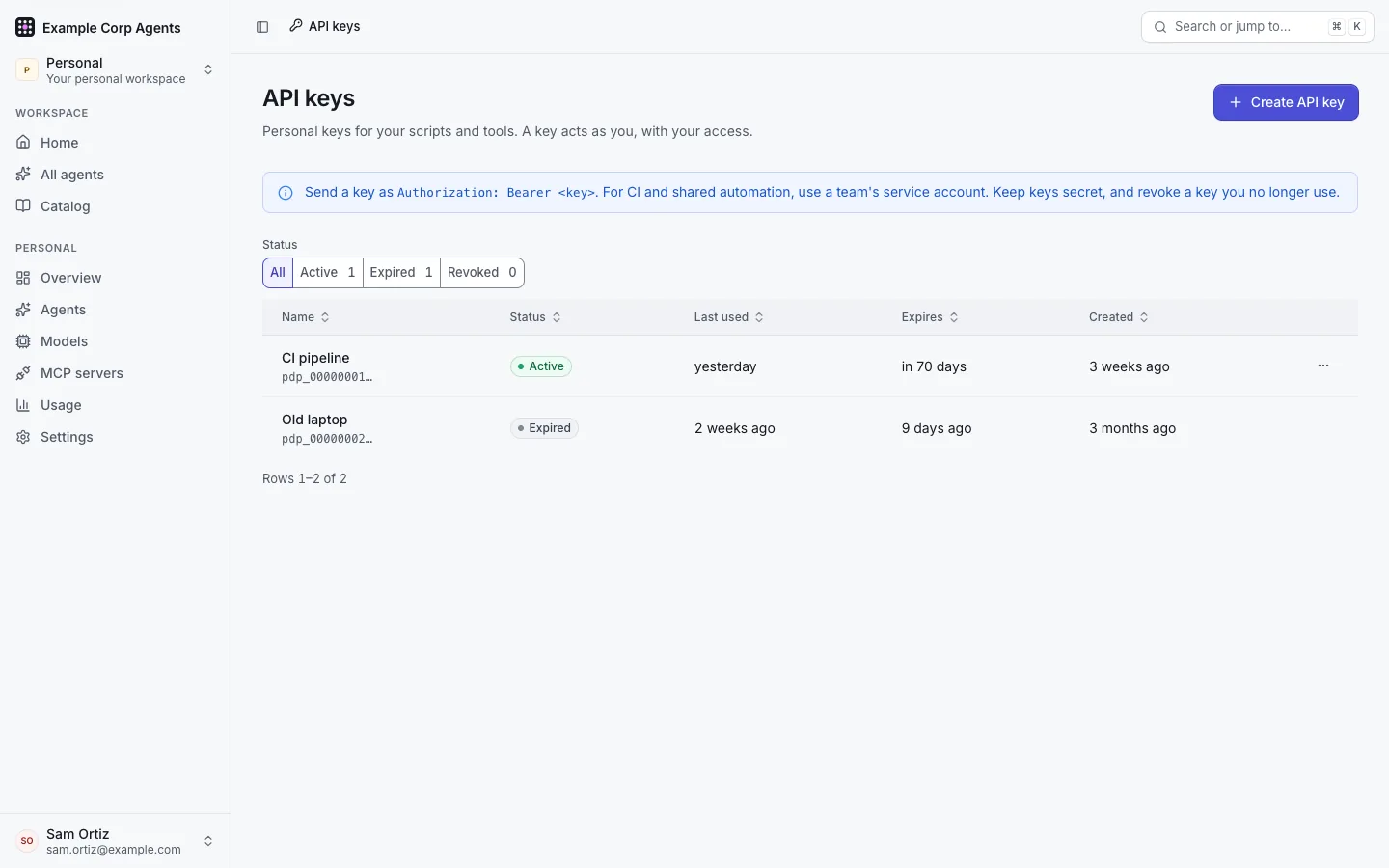1389x868 pixels.
Task: Click the search magnifier icon
Action: click(1160, 27)
